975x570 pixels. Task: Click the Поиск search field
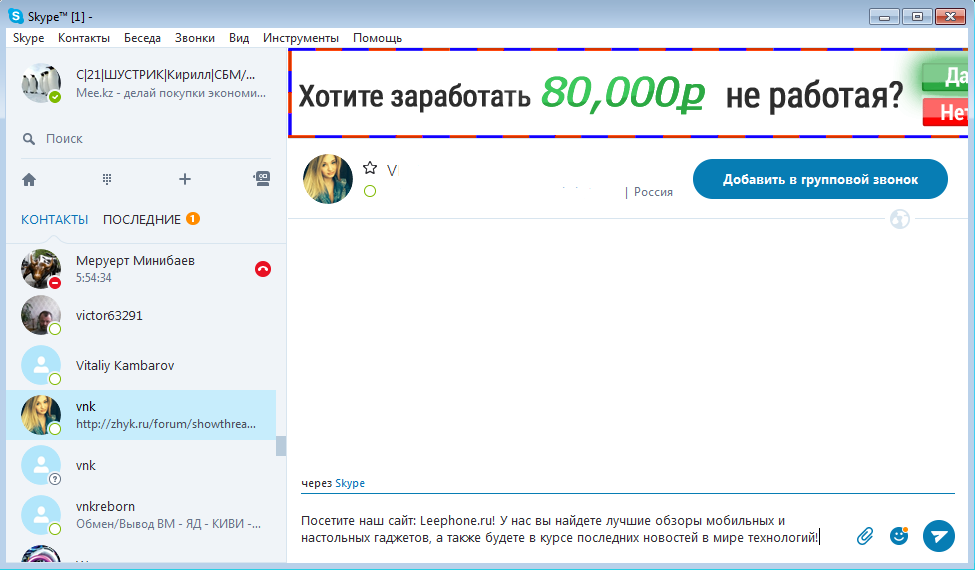click(140, 138)
